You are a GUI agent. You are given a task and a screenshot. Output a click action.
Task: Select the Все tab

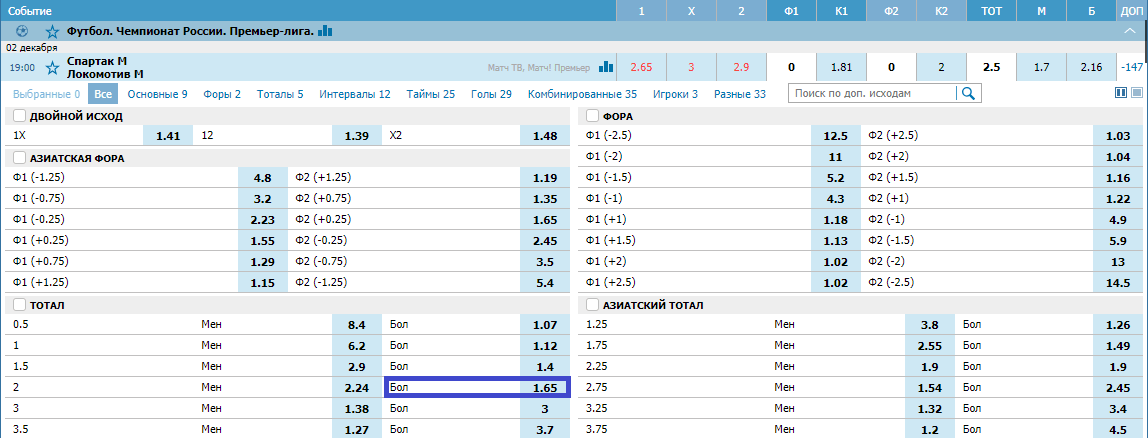(103, 94)
